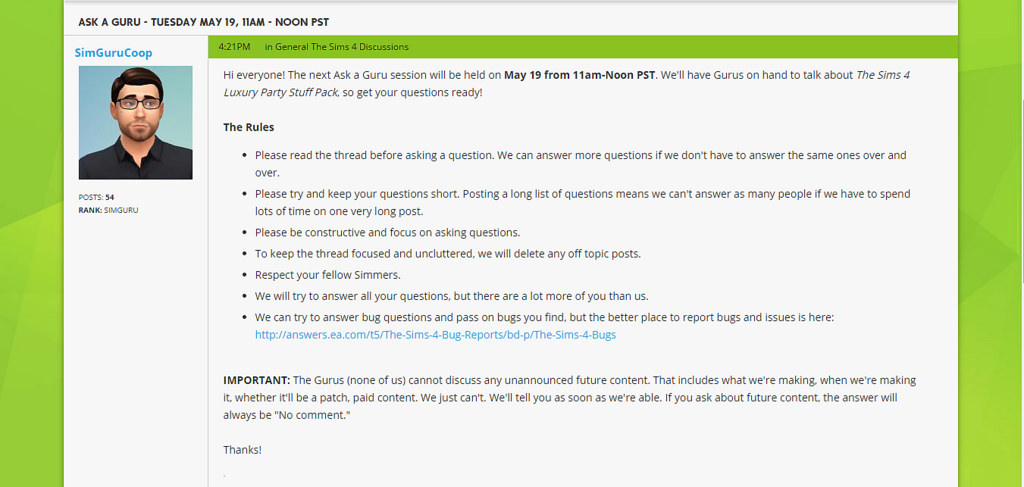Click the Ask a Guru thread title
Screen dimensions: 1024x487
tap(203, 21)
